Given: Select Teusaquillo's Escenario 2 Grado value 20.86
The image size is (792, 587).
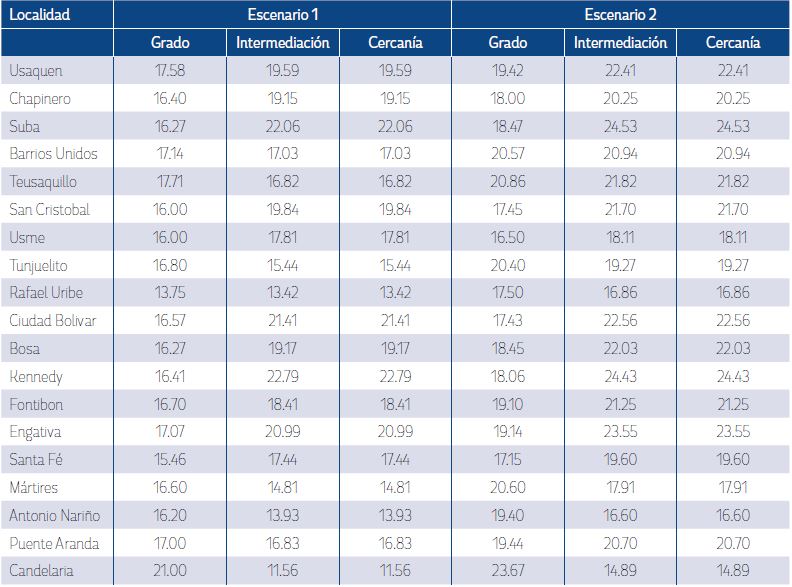Looking at the screenshot, I should (x=507, y=182).
